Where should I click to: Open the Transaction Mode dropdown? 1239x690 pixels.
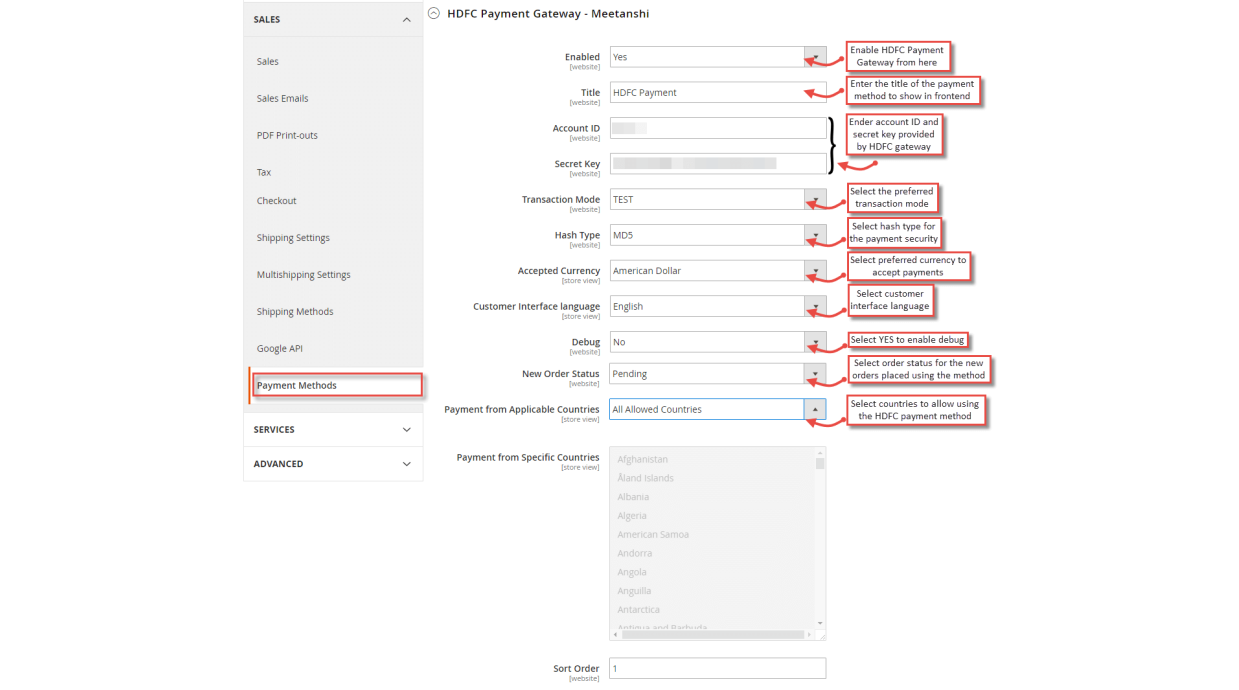coord(718,199)
